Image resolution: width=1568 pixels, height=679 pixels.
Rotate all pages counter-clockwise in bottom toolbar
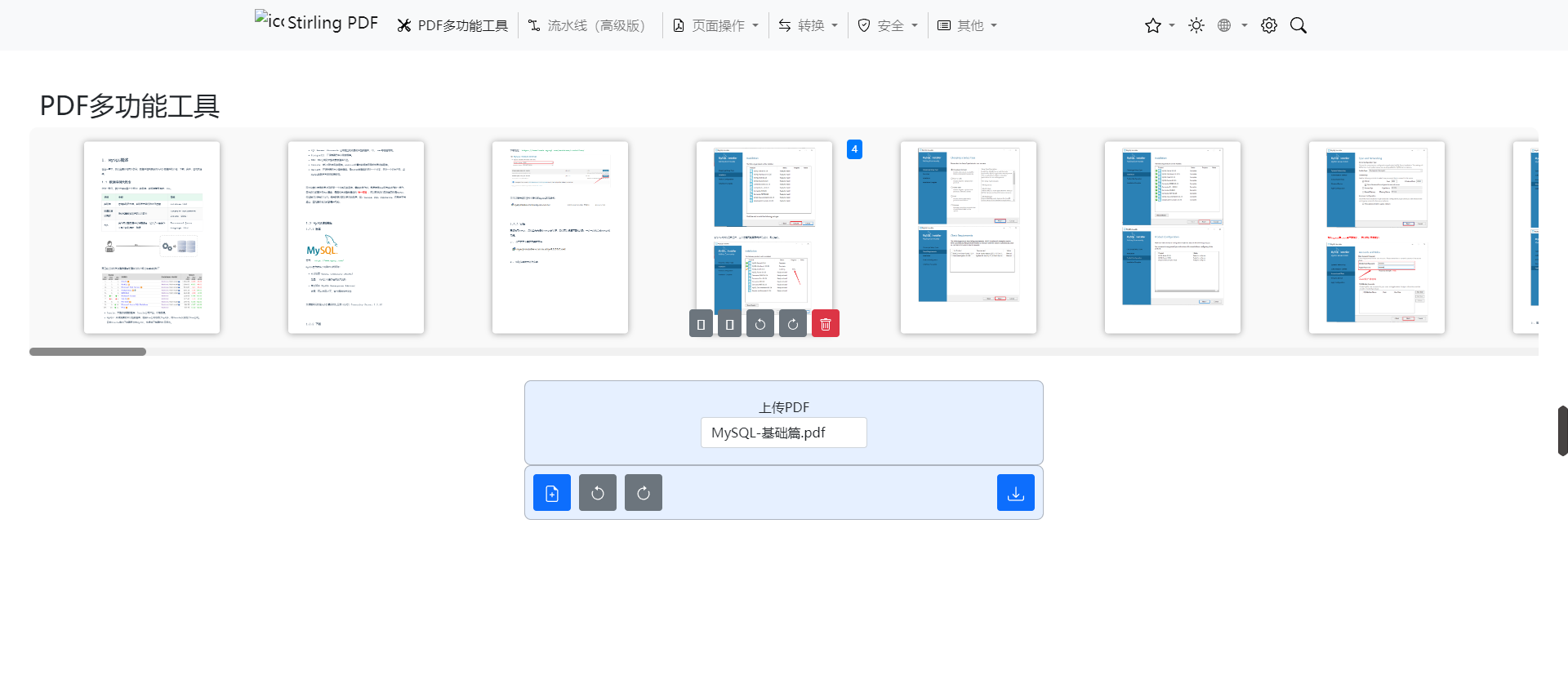(598, 493)
